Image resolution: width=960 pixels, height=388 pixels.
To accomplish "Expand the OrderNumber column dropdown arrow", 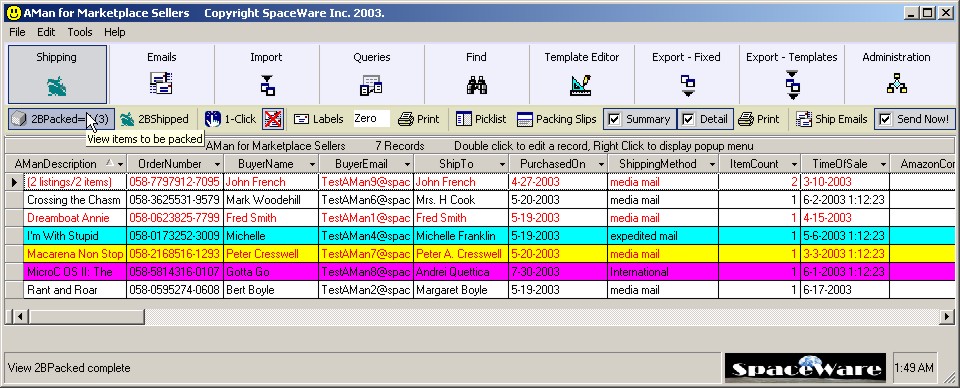I will 217,164.
